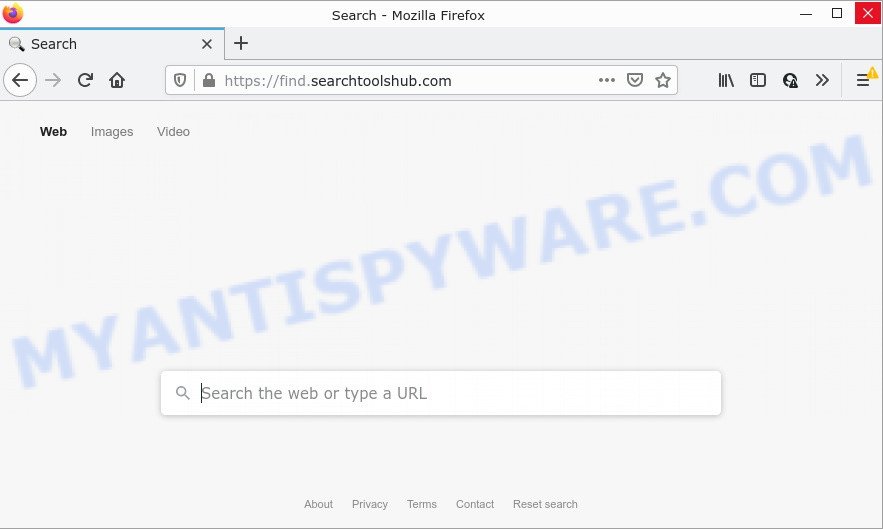The width and height of the screenshot is (883, 529).
Task: Reload the current page
Action: pos(85,81)
